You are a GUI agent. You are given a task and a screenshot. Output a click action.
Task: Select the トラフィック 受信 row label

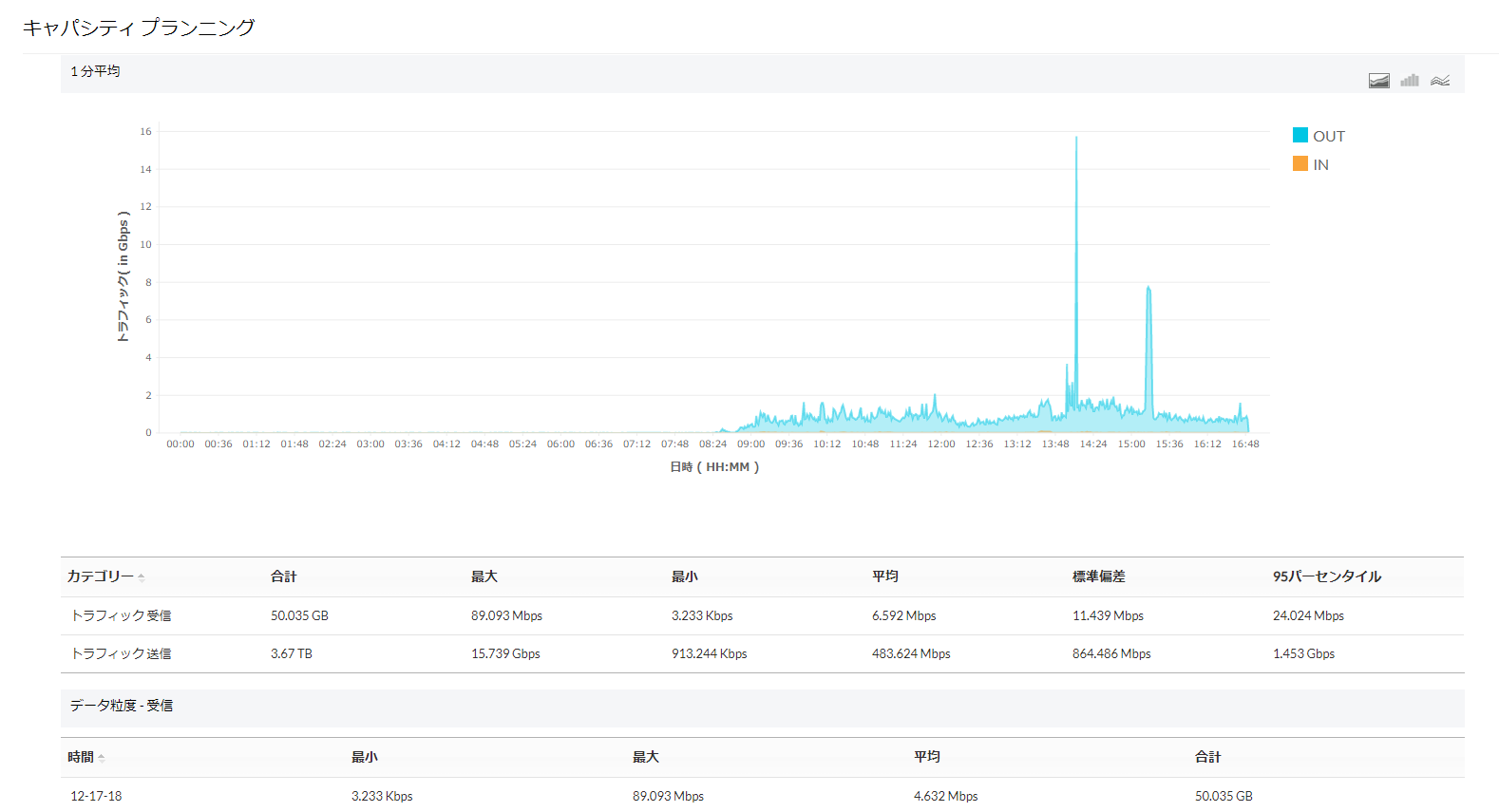(121, 615)
